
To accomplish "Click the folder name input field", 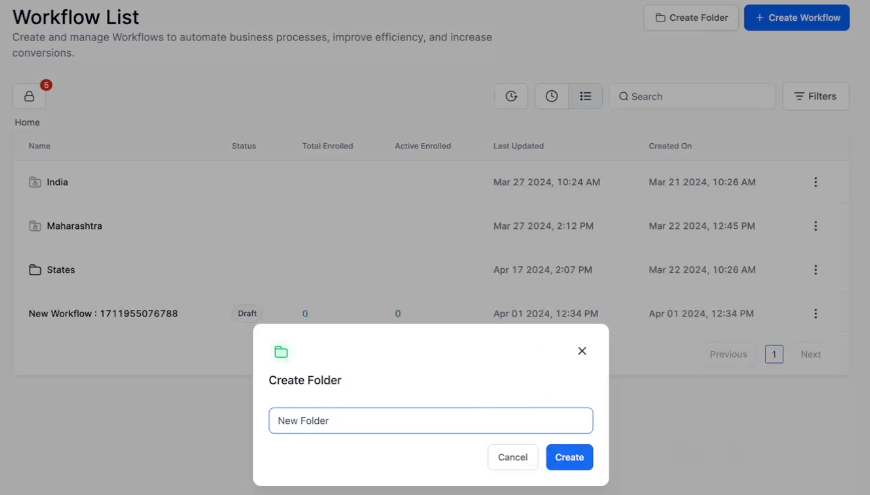I will point(430,421).
